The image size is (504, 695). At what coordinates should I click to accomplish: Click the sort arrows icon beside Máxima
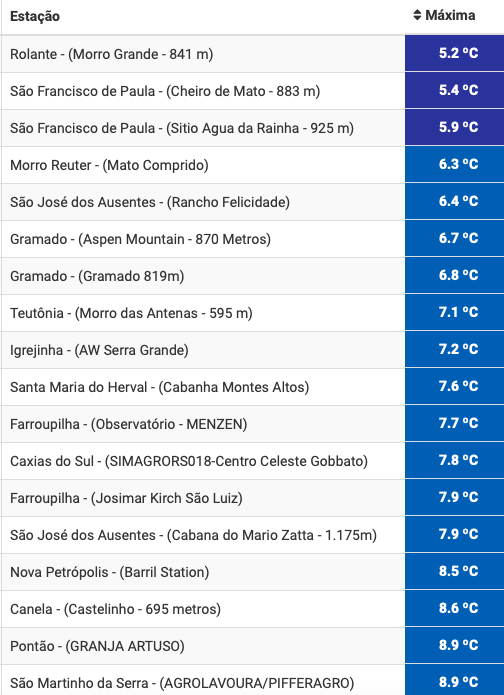[x=417, y=16]
